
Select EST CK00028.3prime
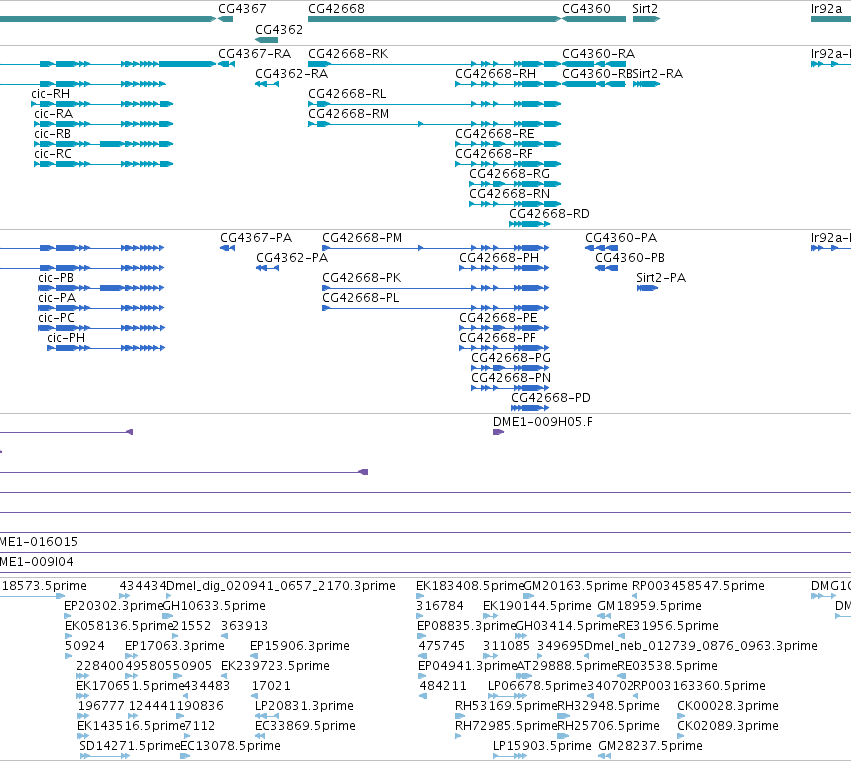[x=728, y=706]
